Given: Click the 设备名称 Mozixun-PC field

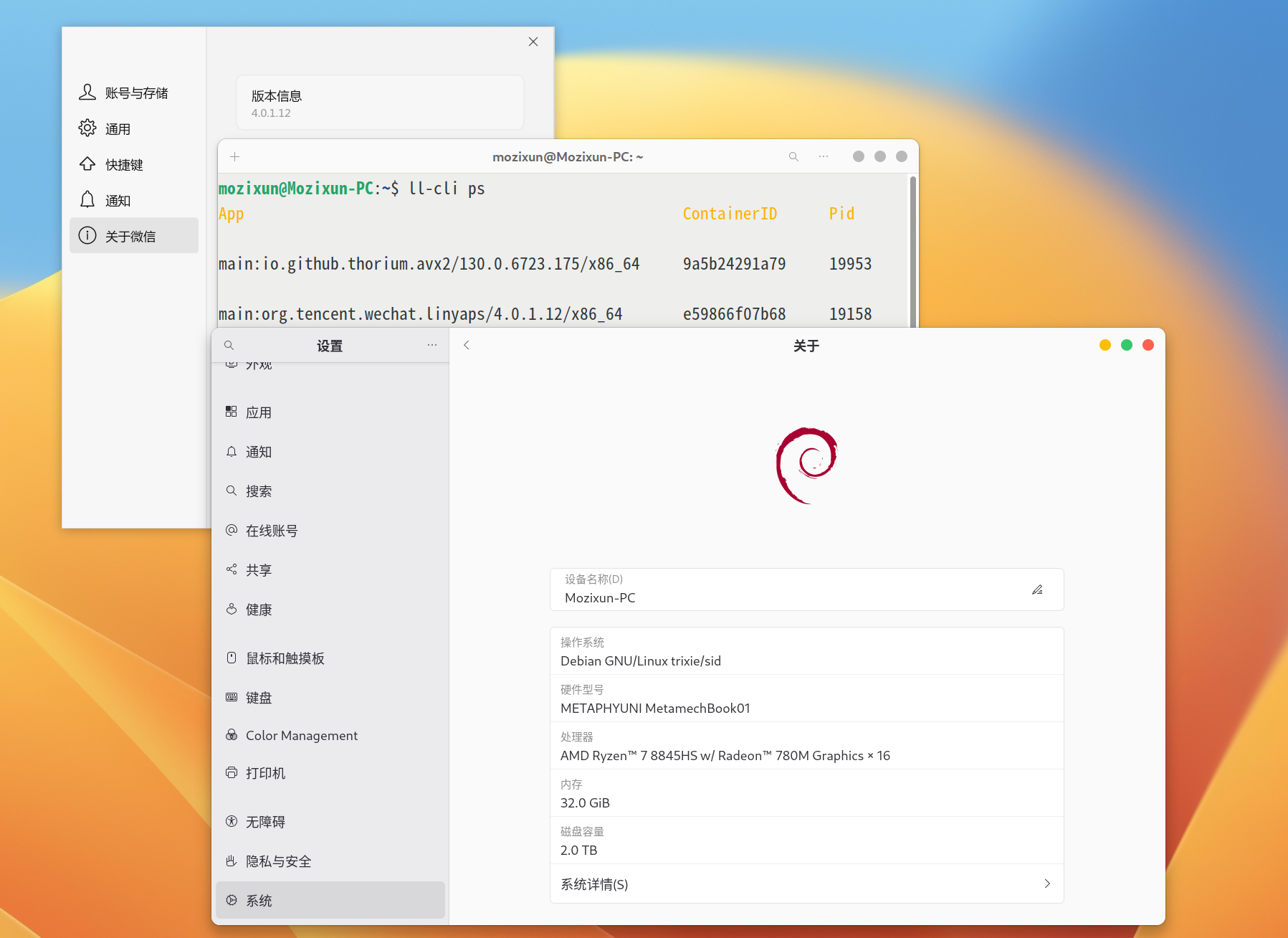Looking at the screenshot, I should click(x=806, y=589).
